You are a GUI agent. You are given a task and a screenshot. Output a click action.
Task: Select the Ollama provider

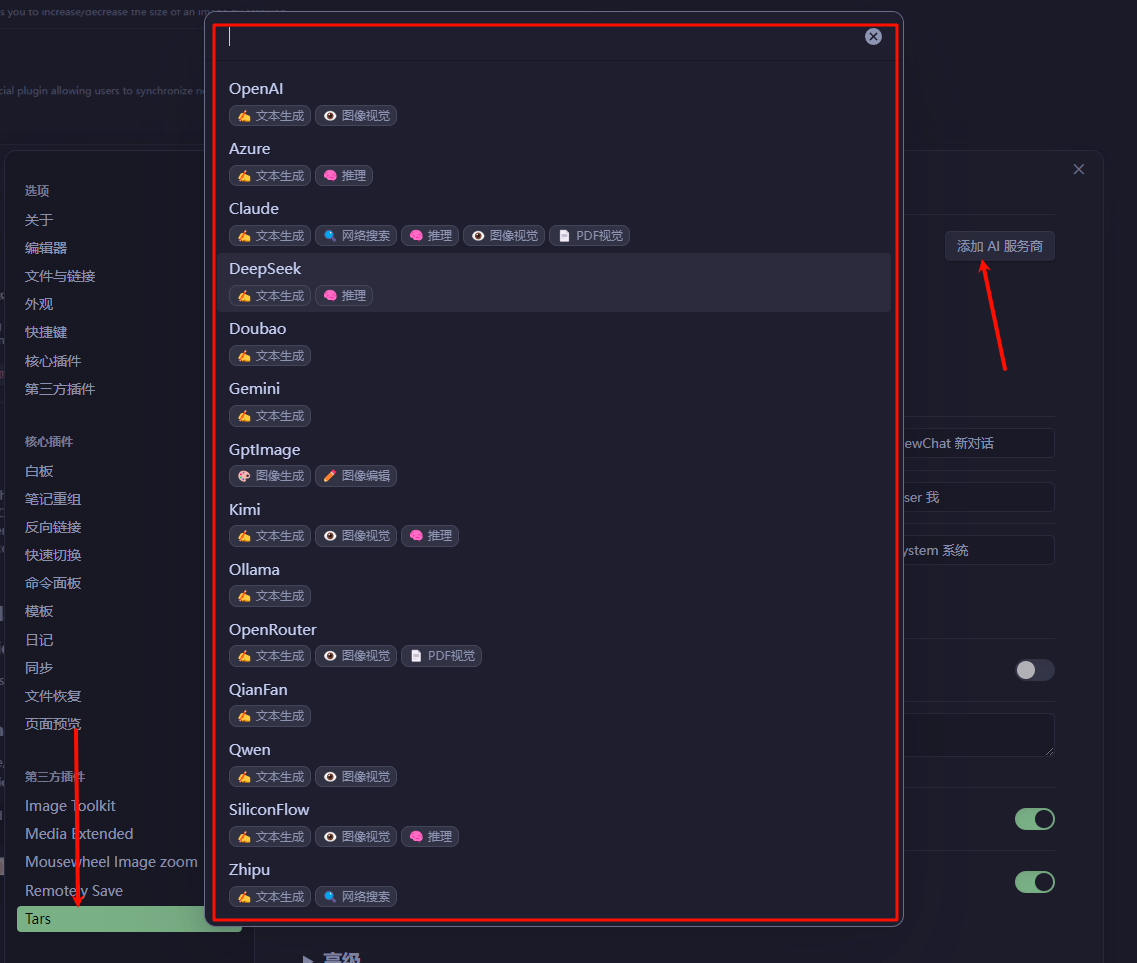tap(554, 583)
